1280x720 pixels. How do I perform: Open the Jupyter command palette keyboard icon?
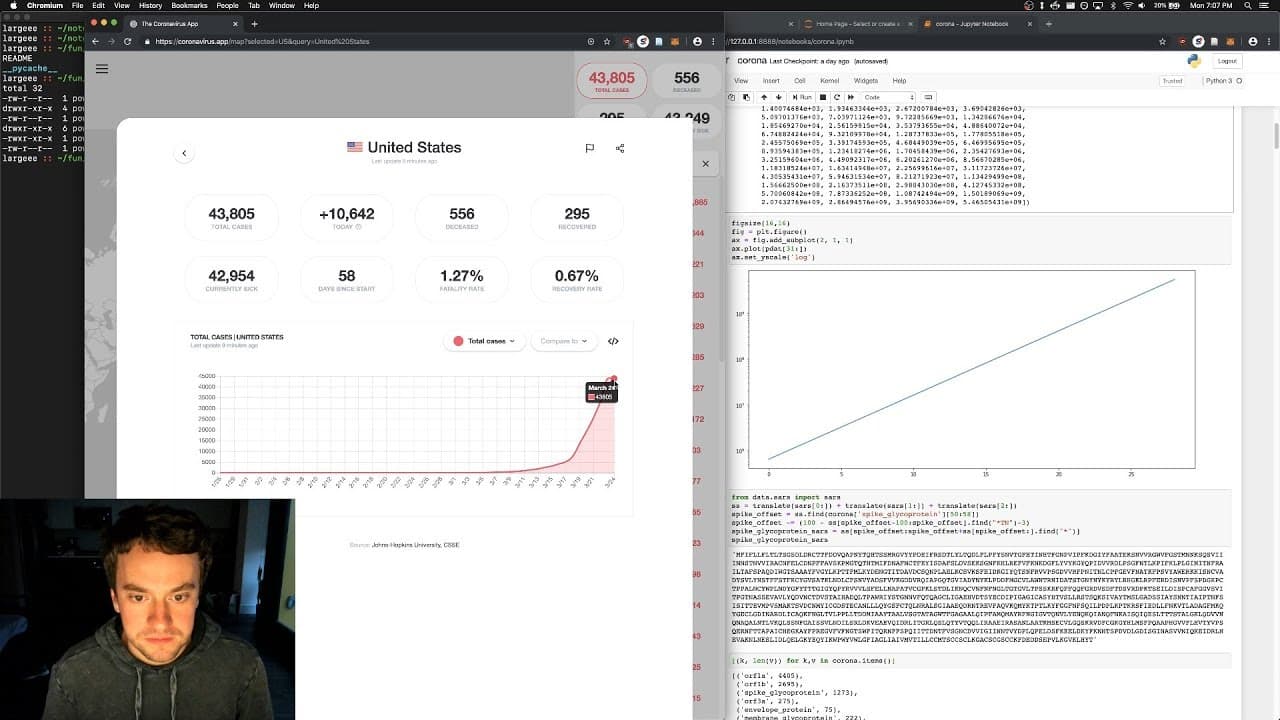coord(927,97)
